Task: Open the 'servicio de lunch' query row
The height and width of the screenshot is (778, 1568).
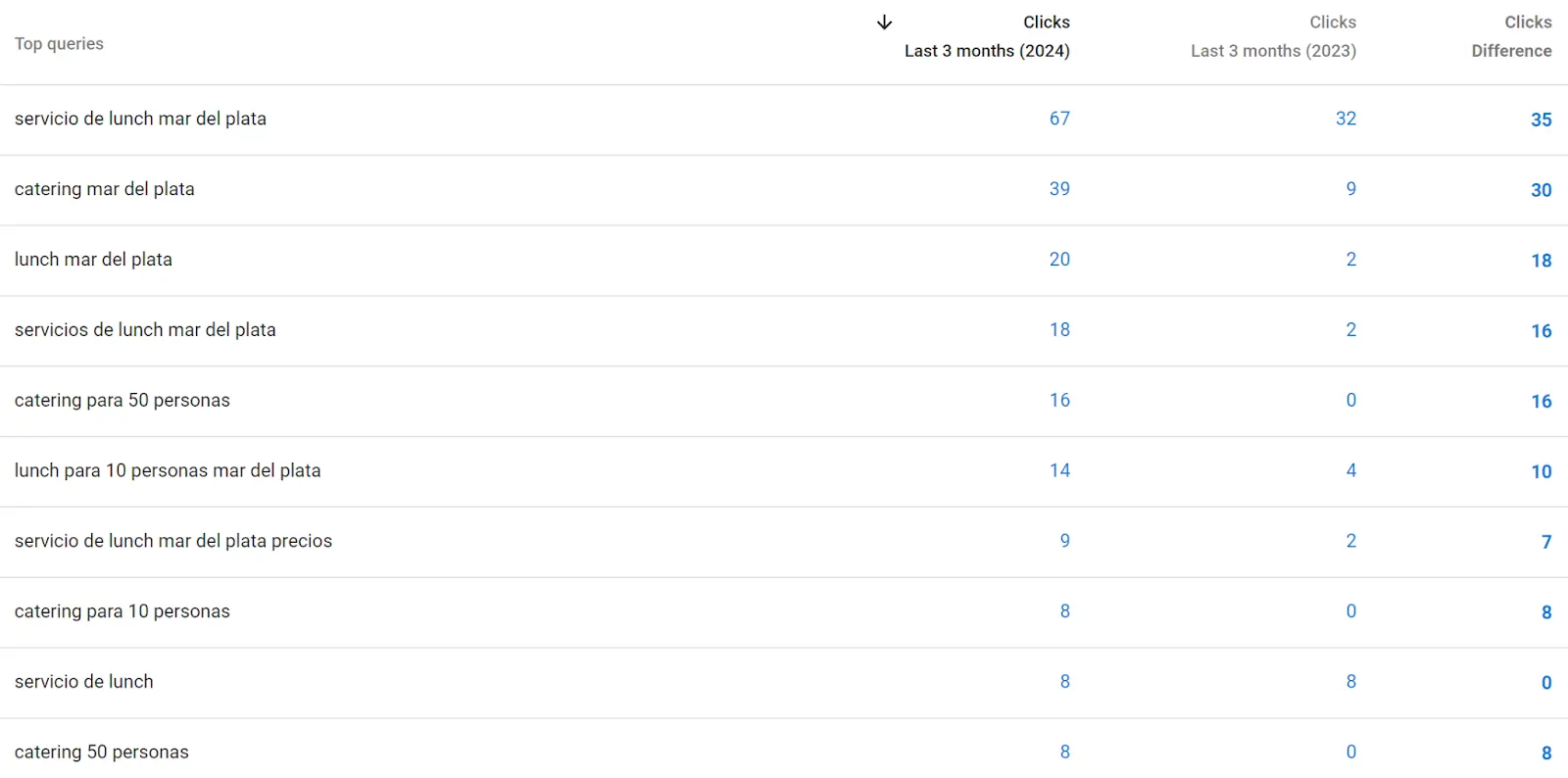Action: pyautogui.click(x=83, y=682)
